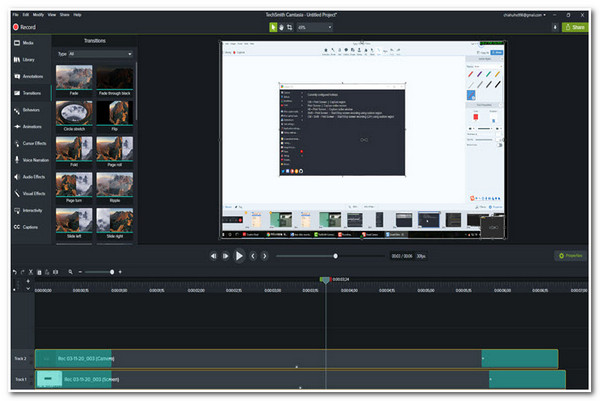Open the Share menu in menu bar
This screenshot has height=401, width=600.
(64, 15)
